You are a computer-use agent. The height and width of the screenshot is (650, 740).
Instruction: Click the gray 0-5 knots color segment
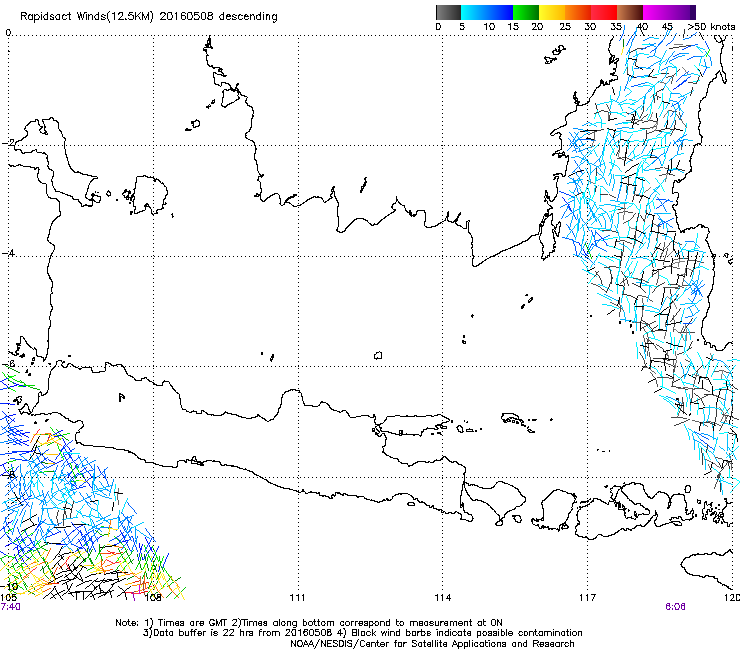pos(448,12)
